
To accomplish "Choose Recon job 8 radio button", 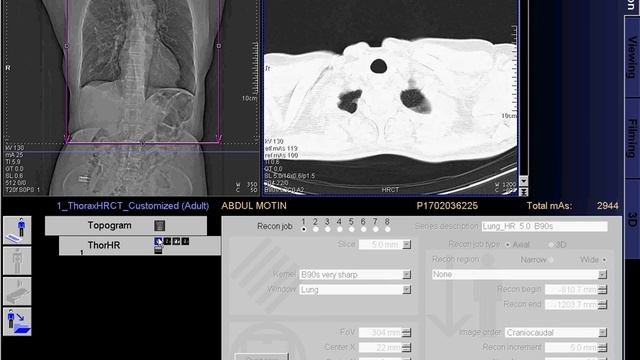I will [x=387, y=229].
